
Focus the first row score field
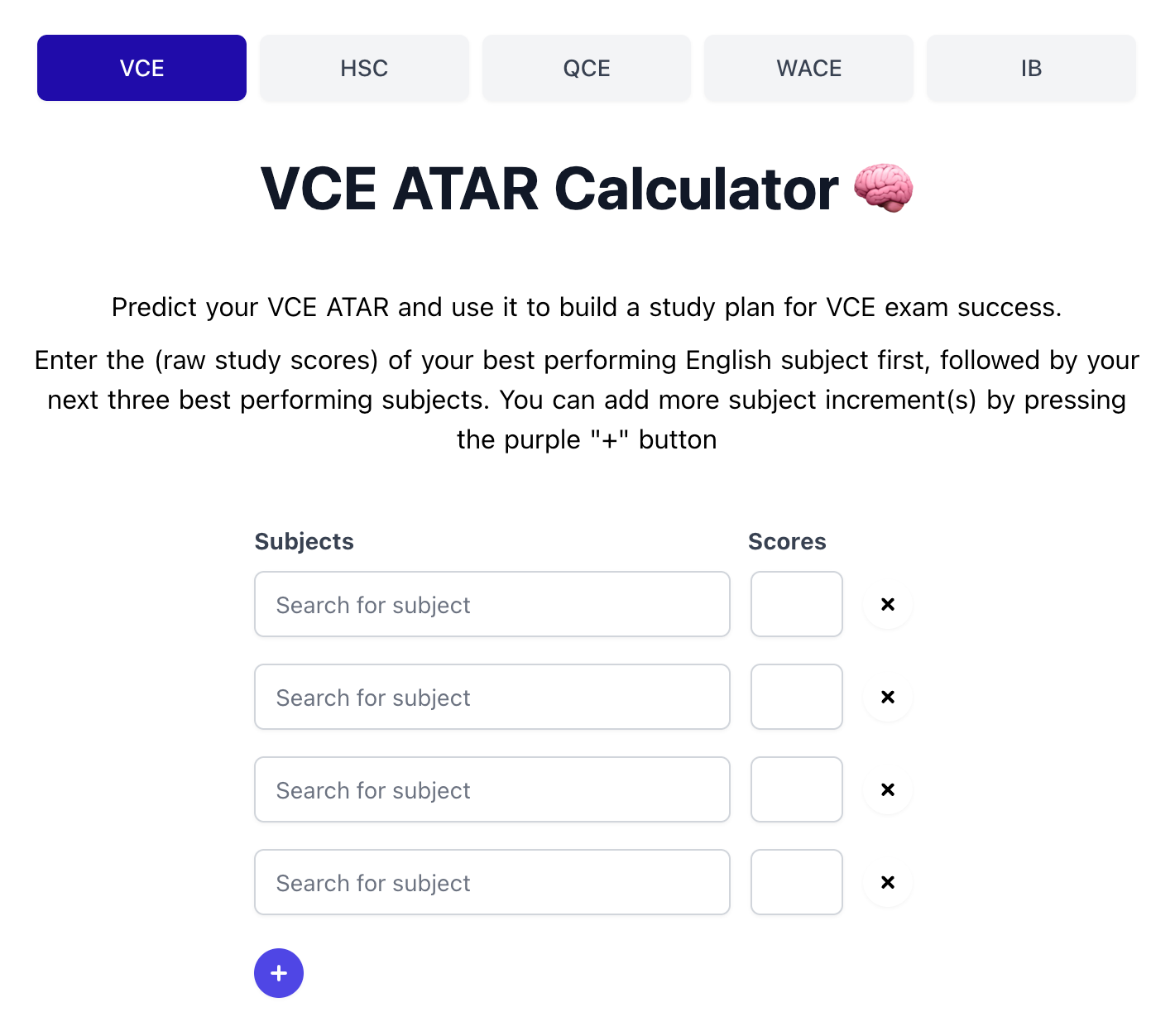[797, 604]
